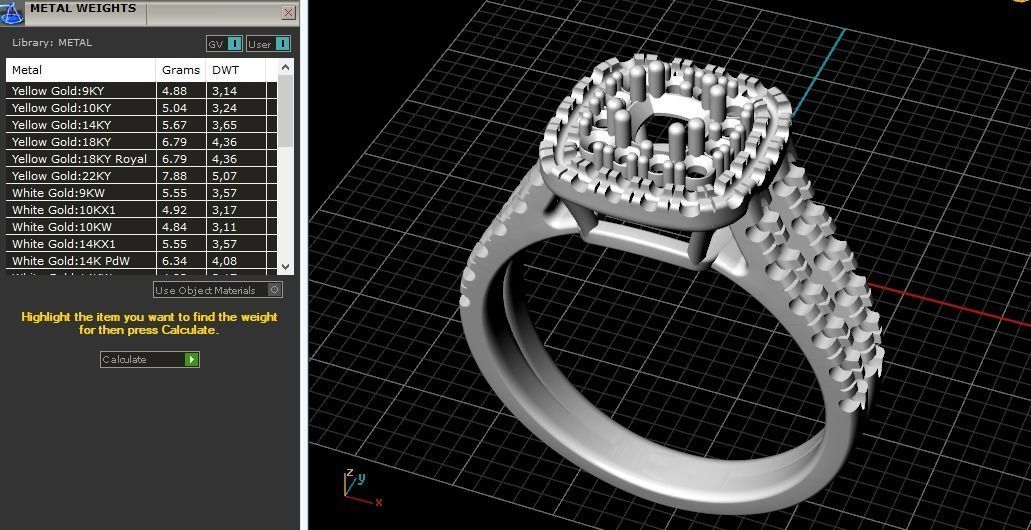This screenshot has height=530, width=1031.
Task: Click the Calculate button
Action: point(149,359)
